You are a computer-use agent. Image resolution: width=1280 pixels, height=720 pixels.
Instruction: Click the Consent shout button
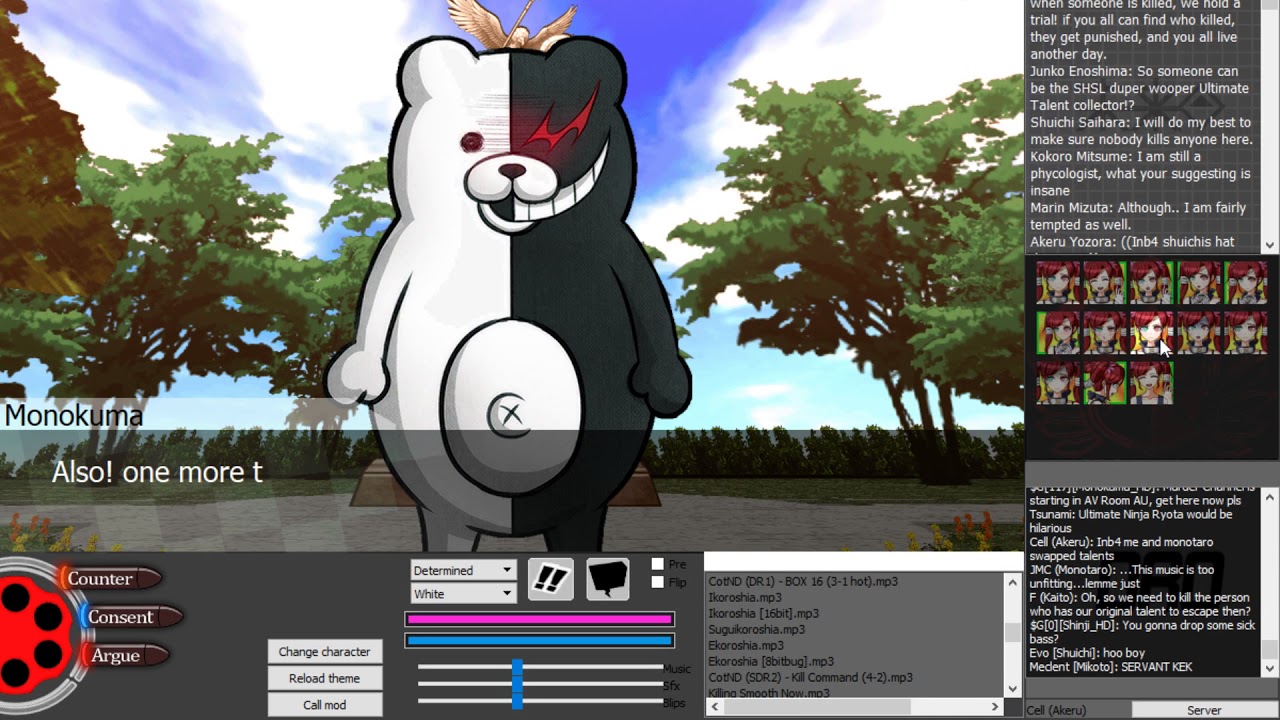(x=130, y=617)
